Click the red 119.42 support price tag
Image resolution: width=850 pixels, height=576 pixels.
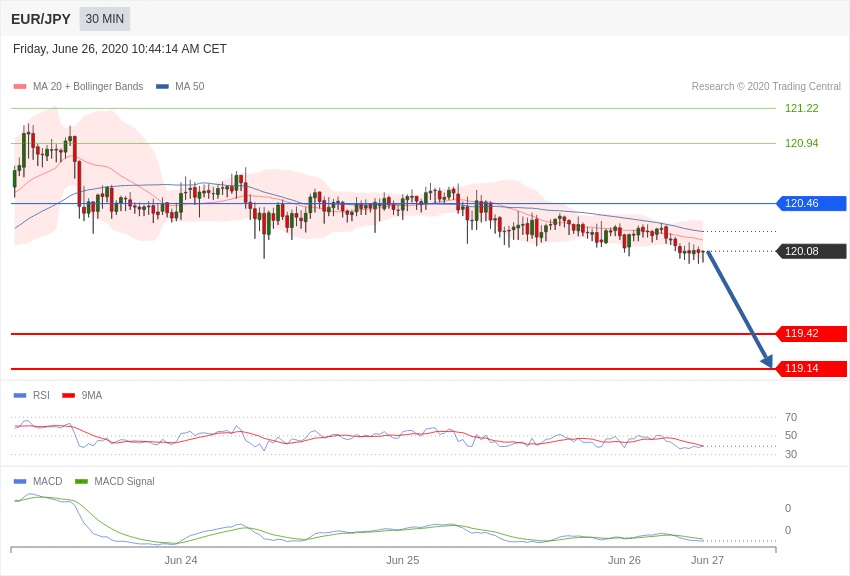pyautogui.click(x=812, y=334)
